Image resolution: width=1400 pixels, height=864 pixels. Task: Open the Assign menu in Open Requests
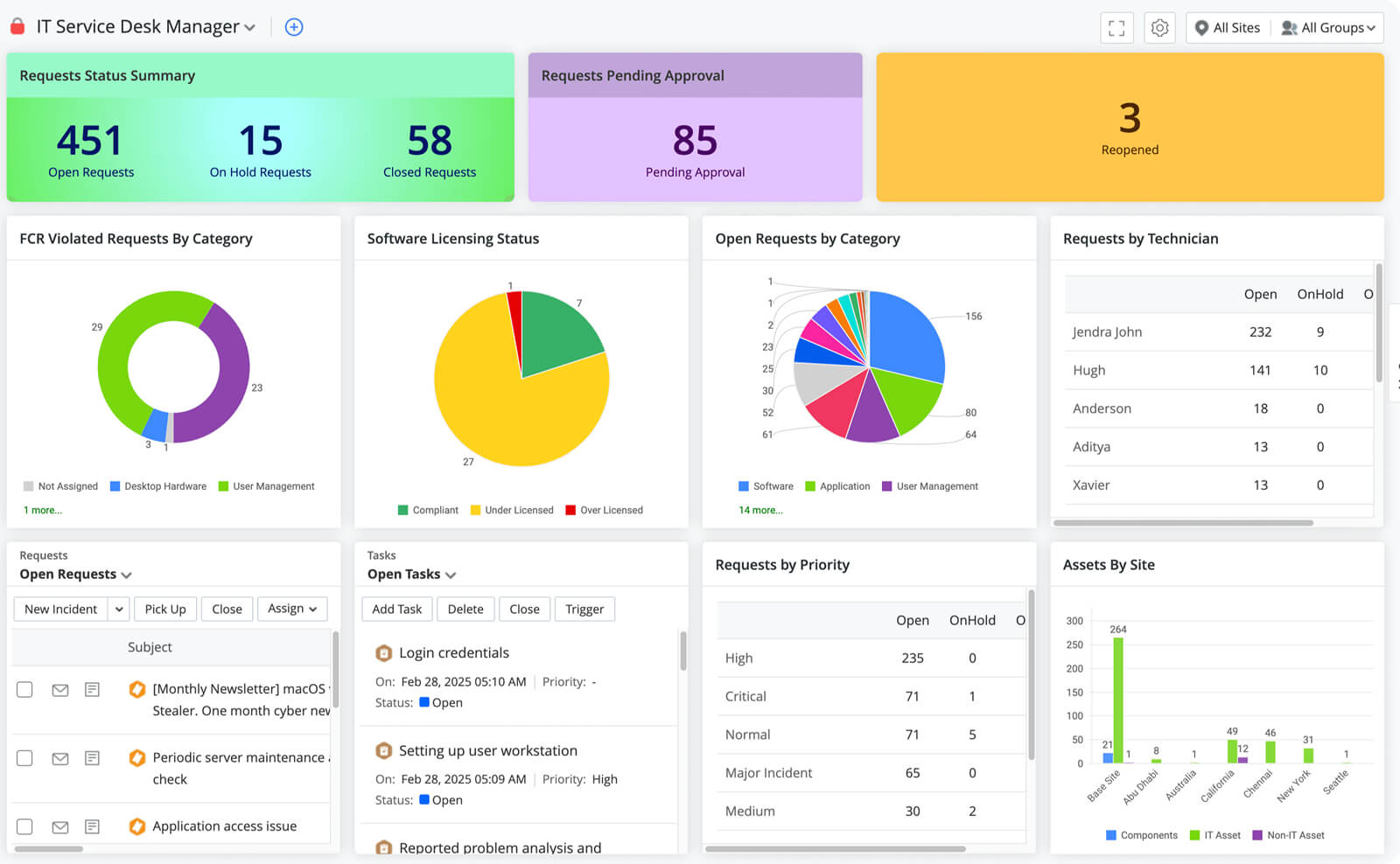click(292, 609)
